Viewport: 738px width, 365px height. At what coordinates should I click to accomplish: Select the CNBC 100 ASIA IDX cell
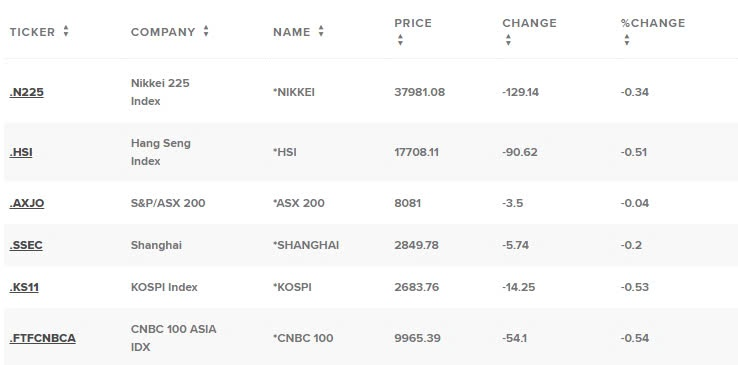pyautogui.click(x=174, y=338)
